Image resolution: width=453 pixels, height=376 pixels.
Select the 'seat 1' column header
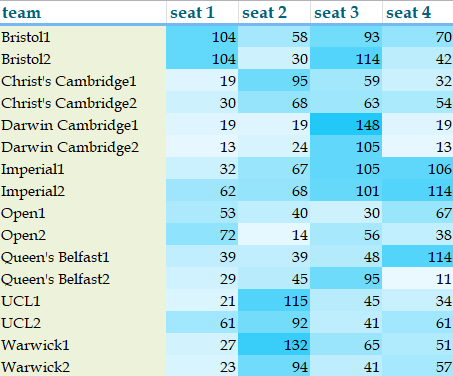[202, 12]
